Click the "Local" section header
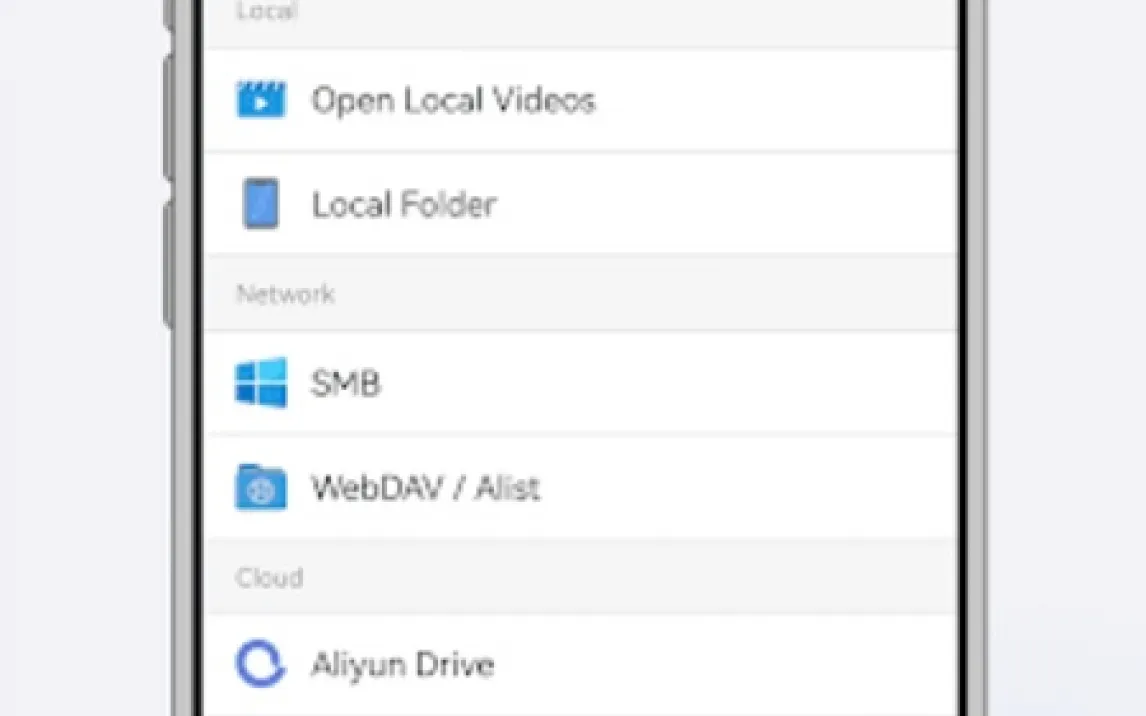This screenshot has width=1146, height=716. click(266, 12)
